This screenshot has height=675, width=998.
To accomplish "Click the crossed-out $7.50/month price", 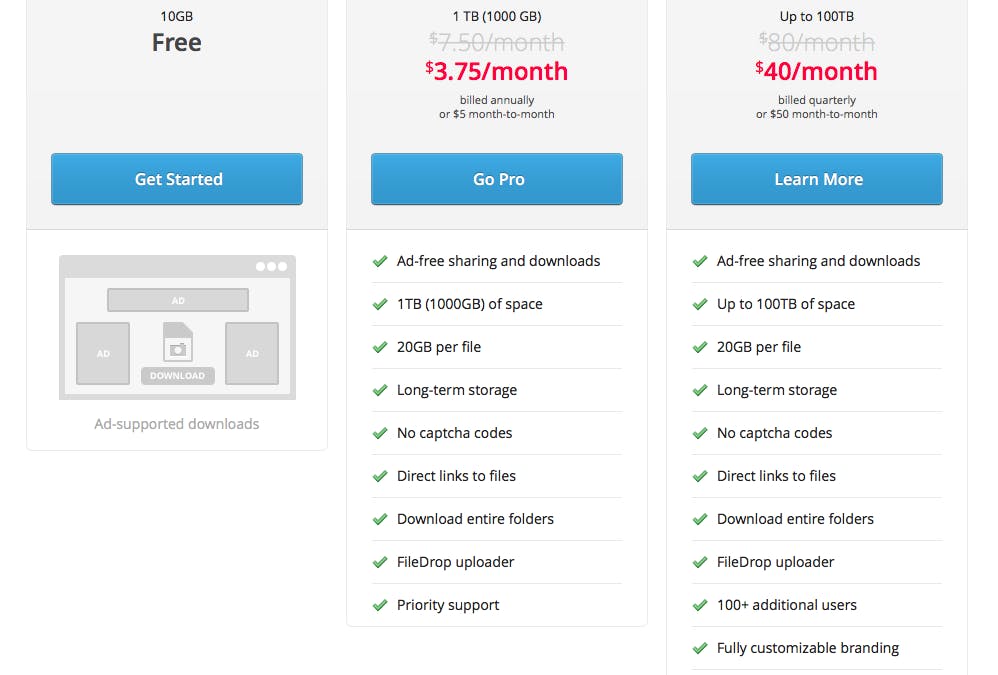I will pos(497,42).
